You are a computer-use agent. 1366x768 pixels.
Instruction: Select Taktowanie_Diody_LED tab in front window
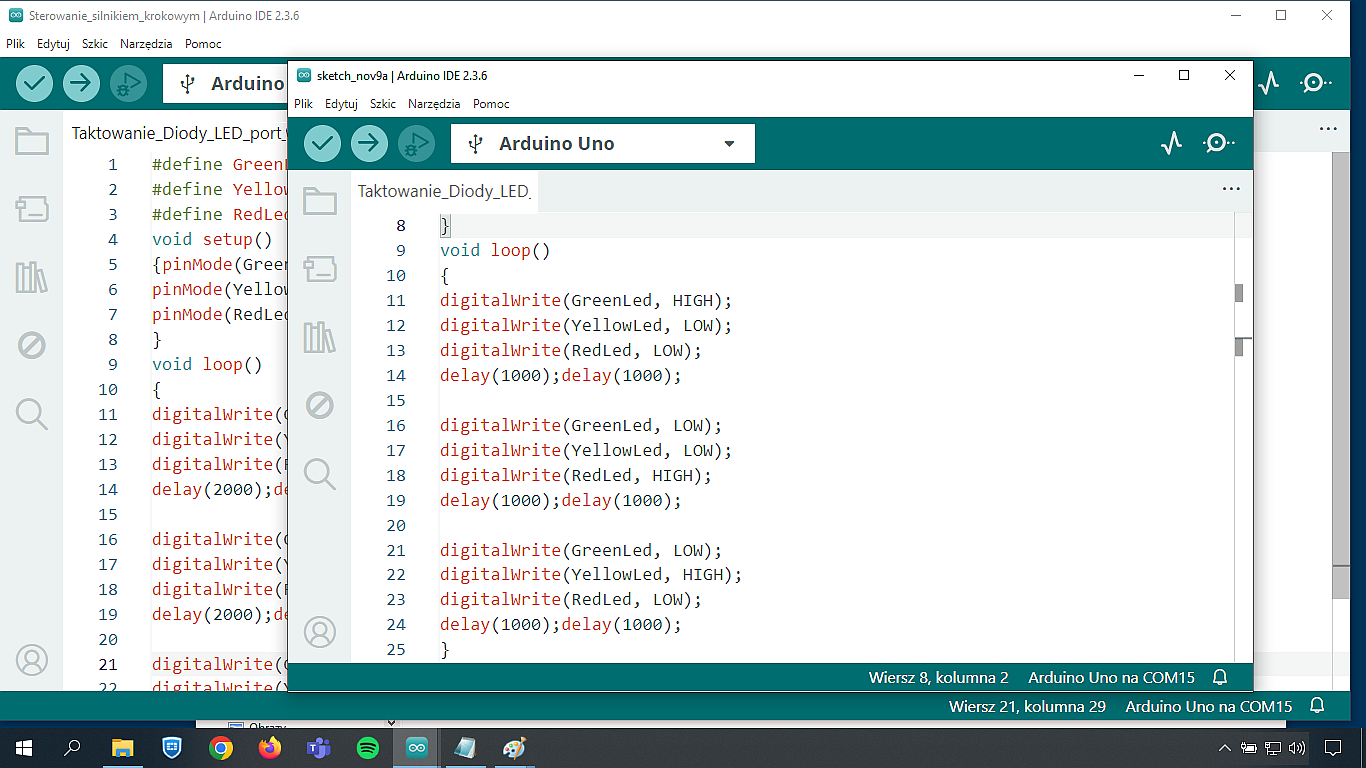coord(443,191)
